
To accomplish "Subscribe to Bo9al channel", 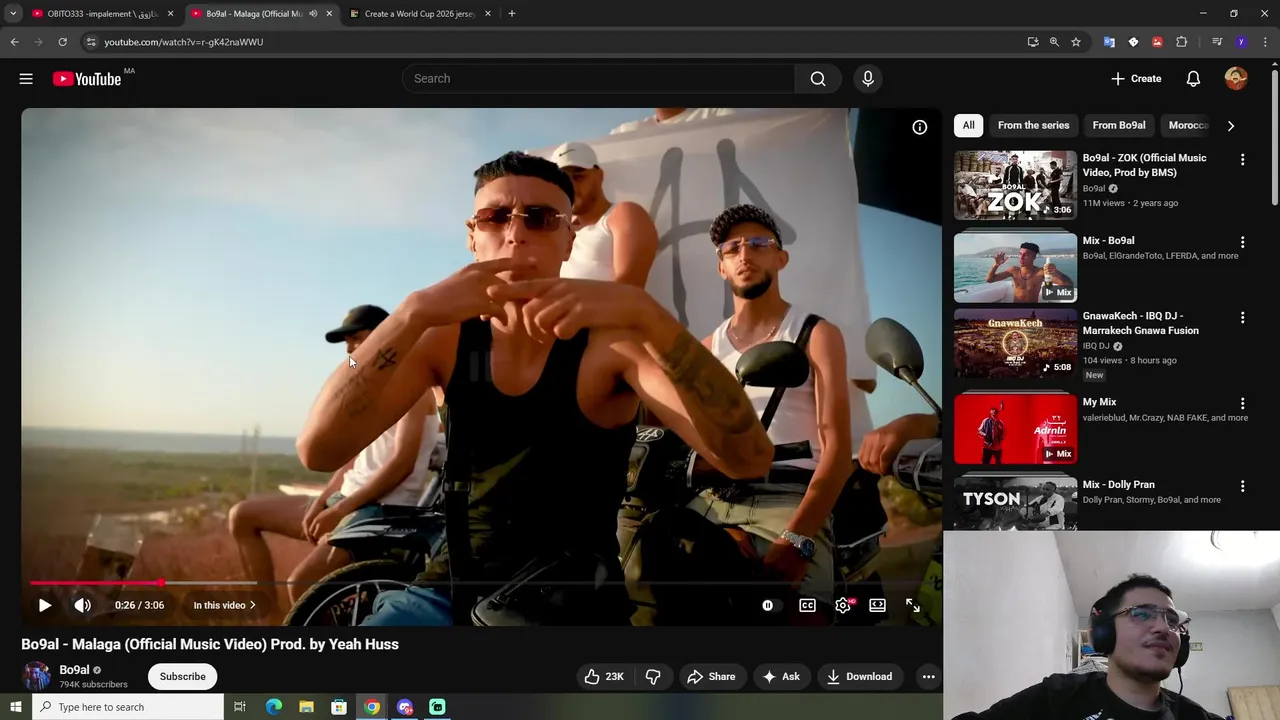I will coord(183,677).
